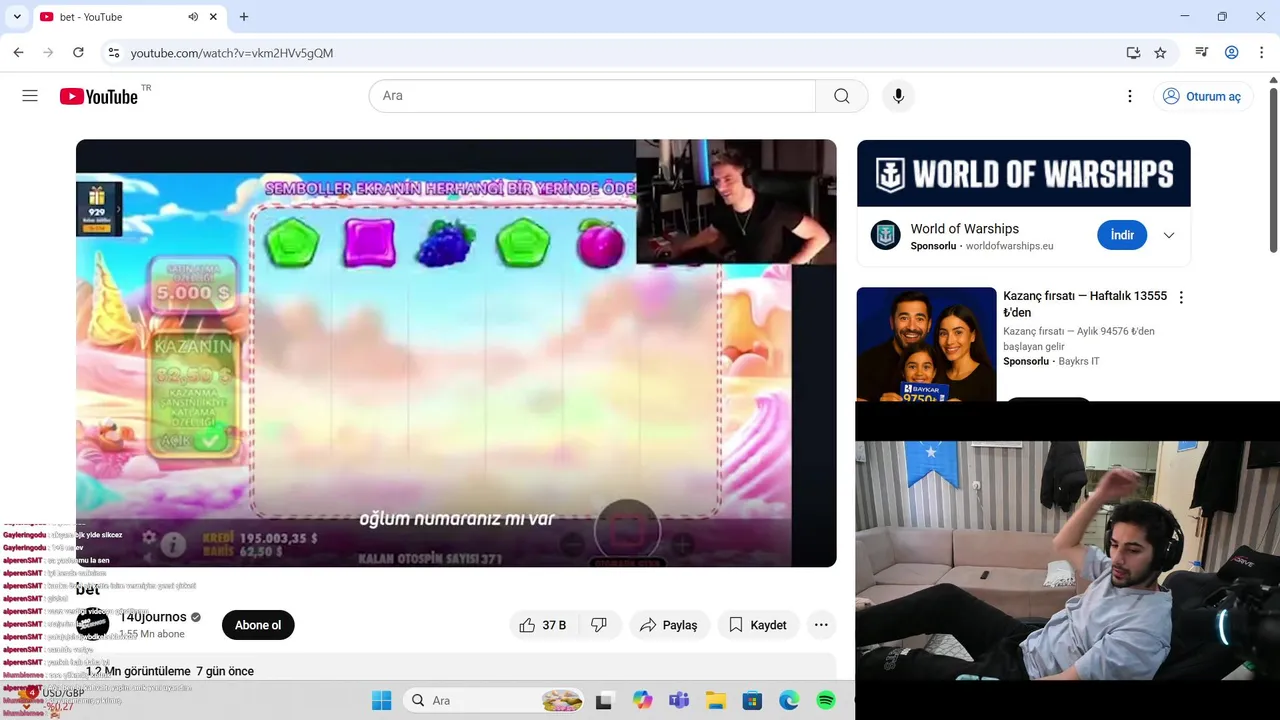Viewport: 1280px width, 720px height.
Task: Focus the YouTube Ara search field
Action: [592, 96]
